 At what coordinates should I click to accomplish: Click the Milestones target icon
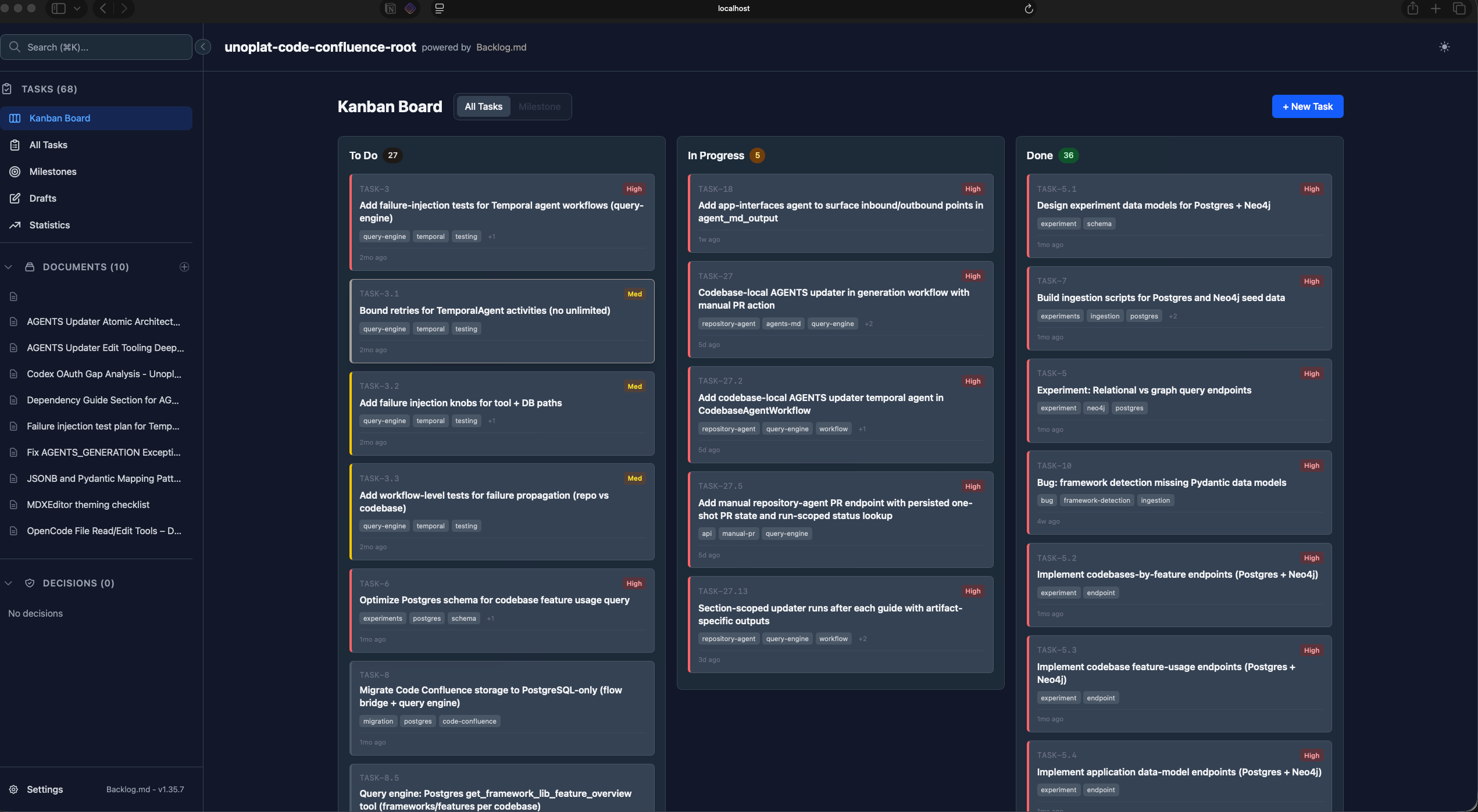[15, 171]
